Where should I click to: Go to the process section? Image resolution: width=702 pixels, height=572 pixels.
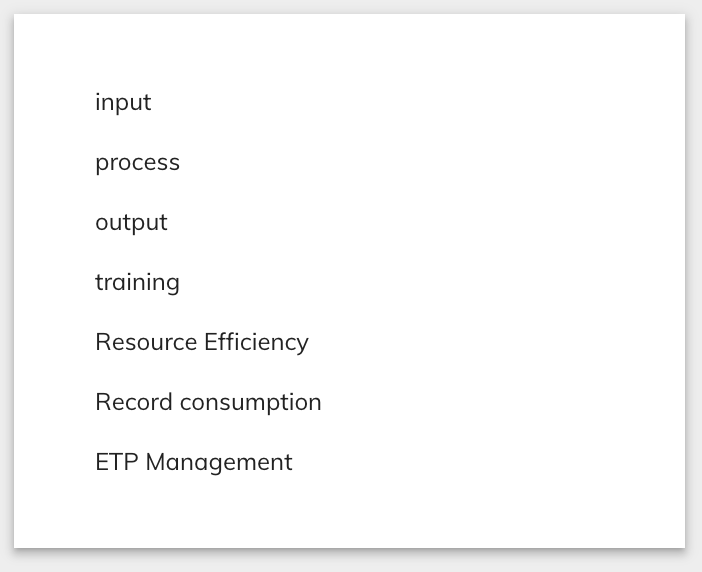[x=137, y=162]
